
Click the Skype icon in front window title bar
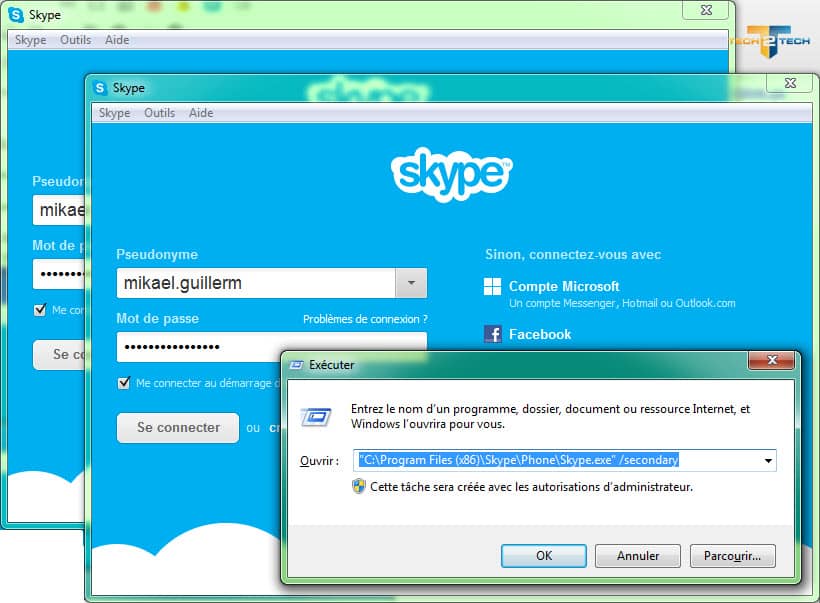(101, 88)
